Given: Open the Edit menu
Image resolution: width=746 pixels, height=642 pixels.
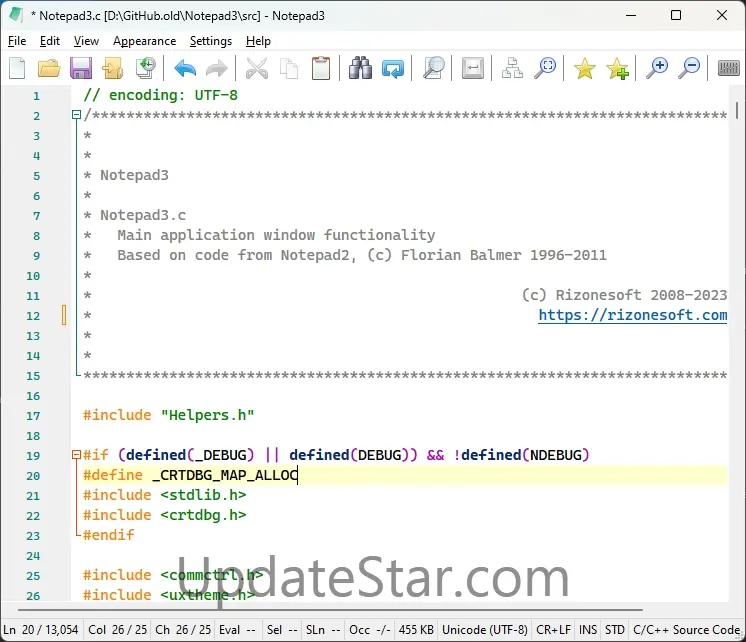Looking at the screenshot, I should click(x=50, y=41).
